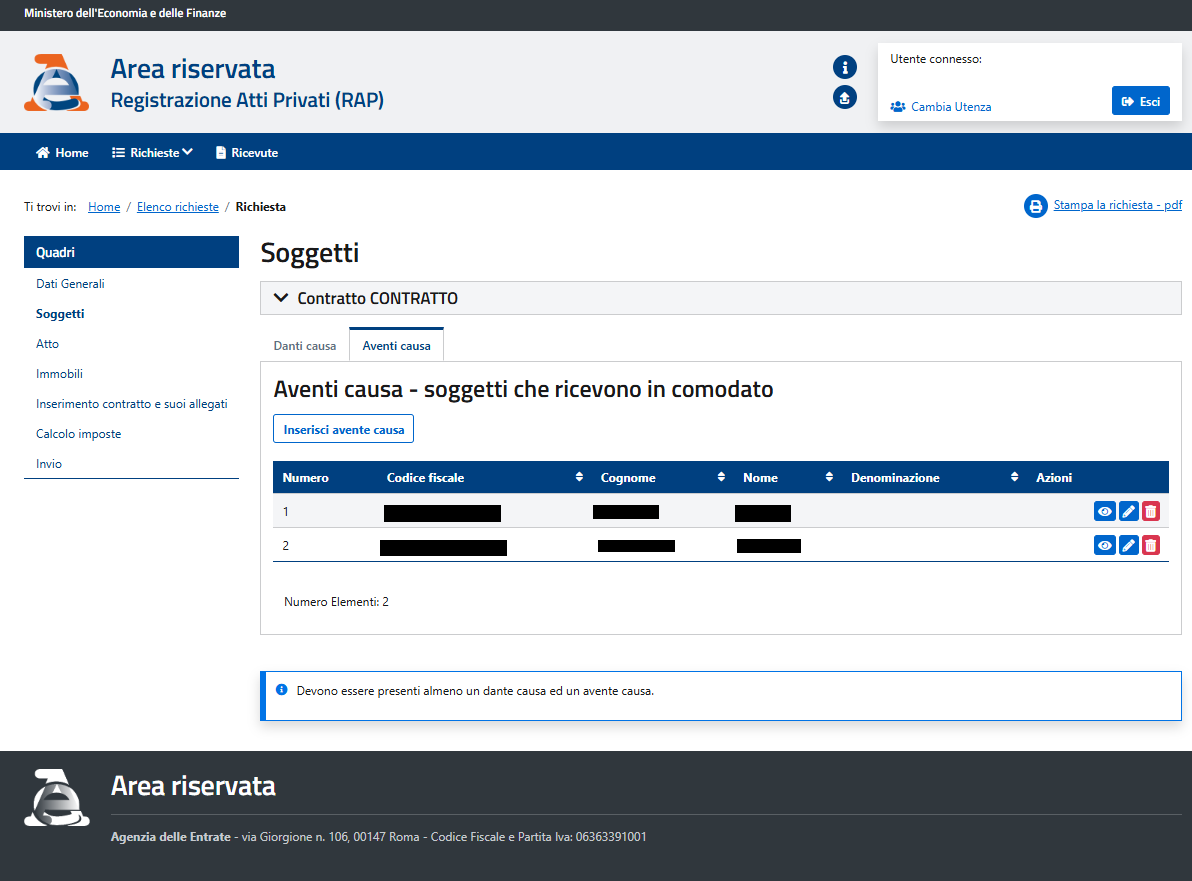This screenshot has width=1192, height=881.
Task: Click Numero Elementi: 2 text
Action: click(336, 601)
